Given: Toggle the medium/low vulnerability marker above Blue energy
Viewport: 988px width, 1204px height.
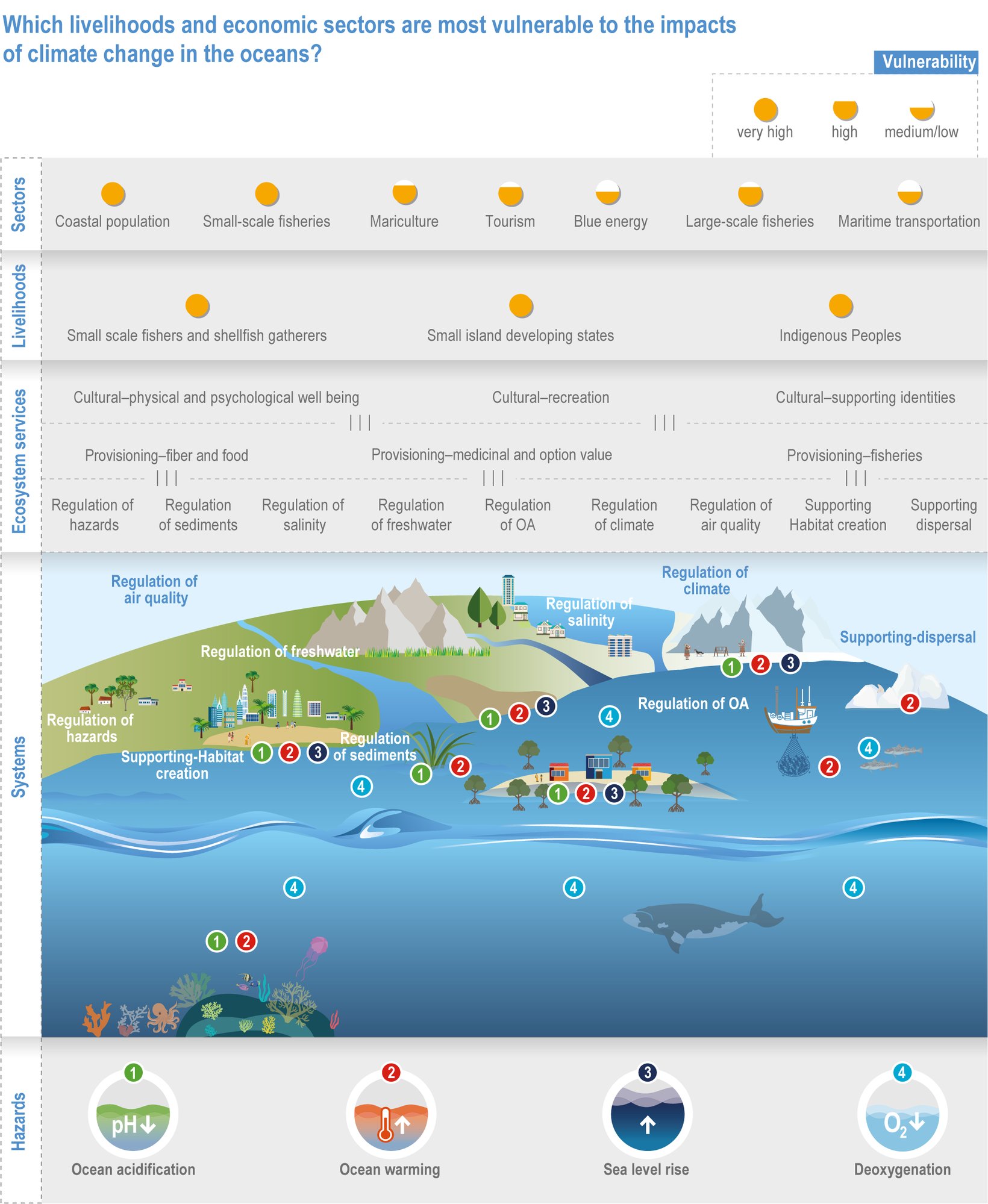Looking at the screenshot, I should pyautogui.click(x=608, y=193).
